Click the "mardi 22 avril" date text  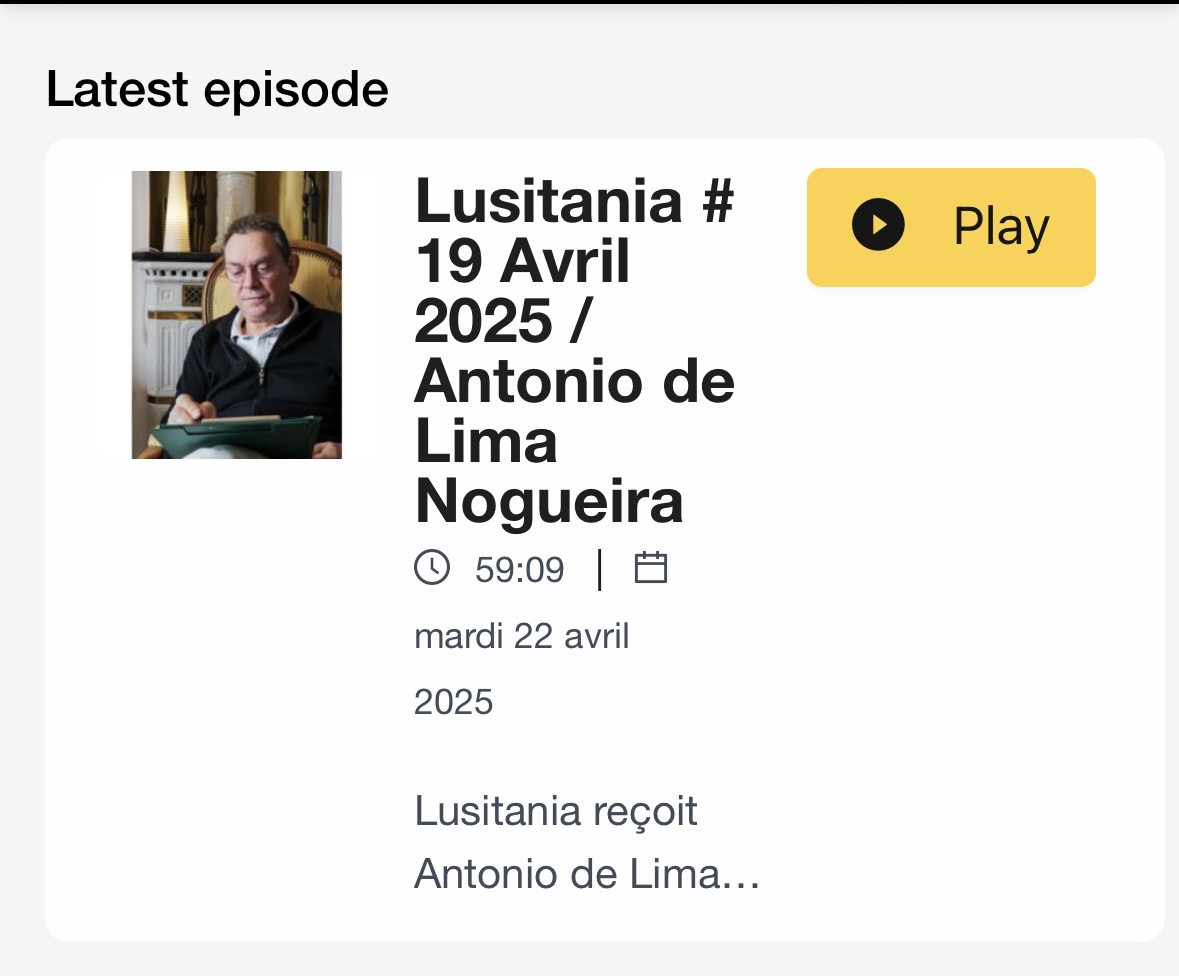[521, 636]
